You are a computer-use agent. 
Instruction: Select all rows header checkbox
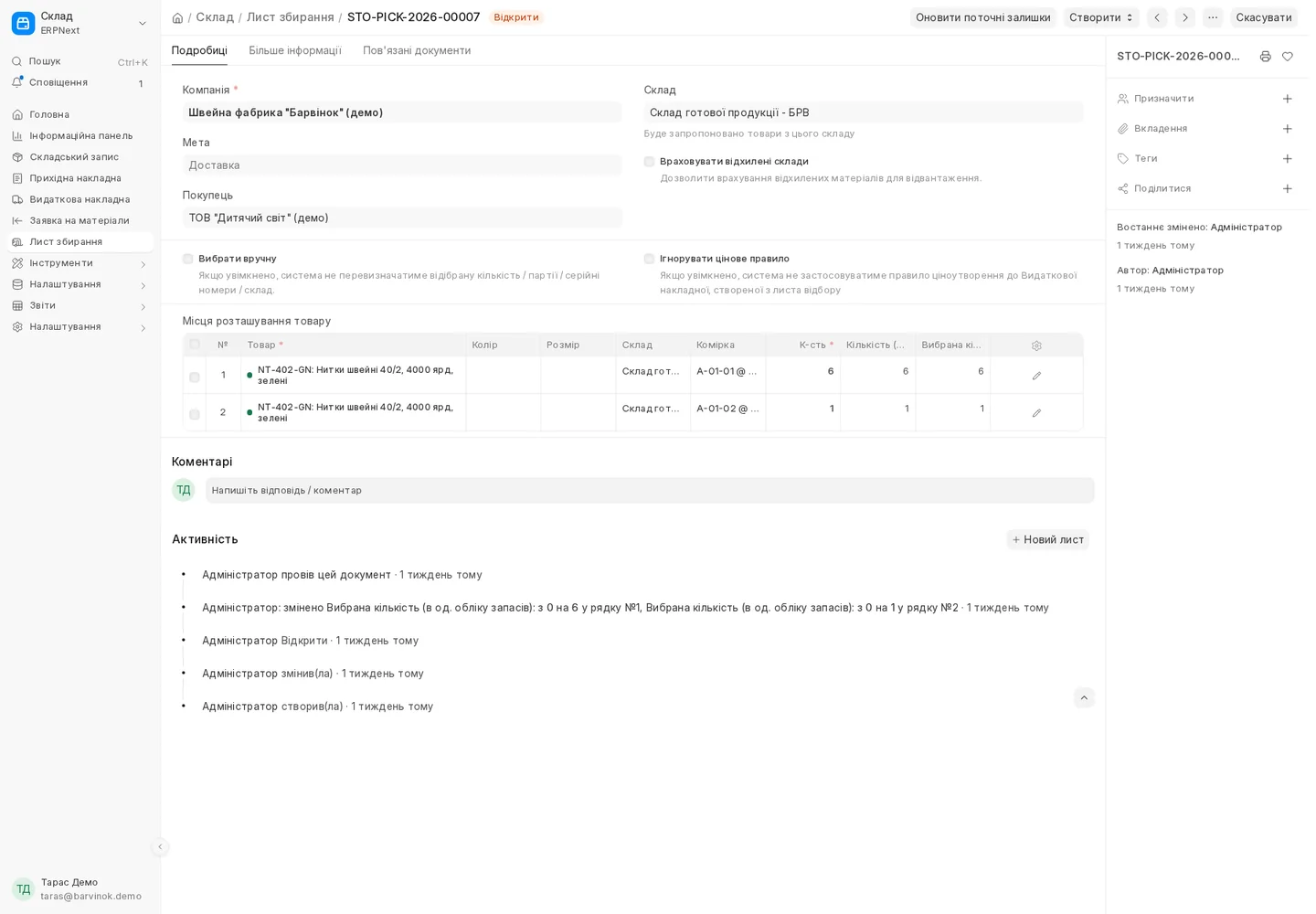pyautogui.click(x=195, y=345)
